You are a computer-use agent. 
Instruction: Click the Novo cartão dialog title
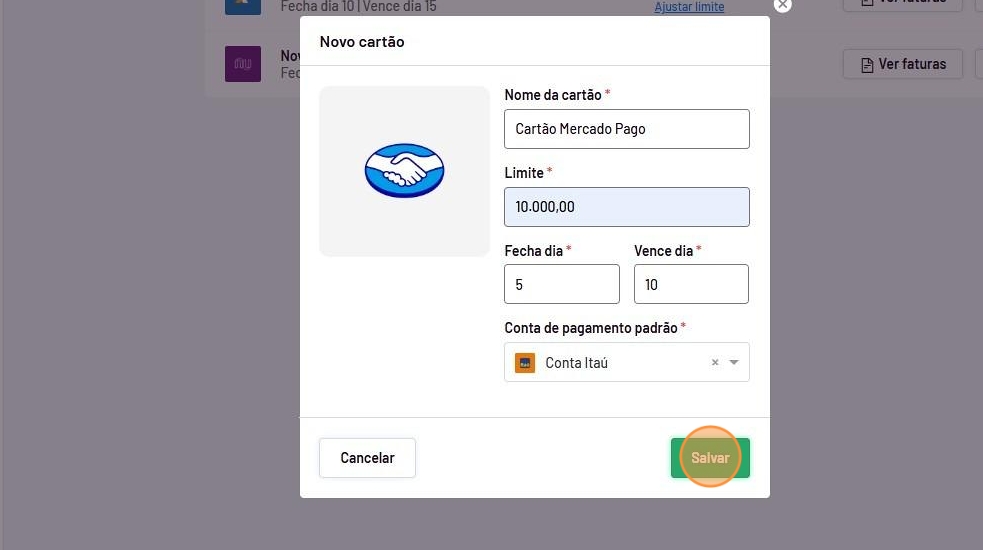click(362, 42)
